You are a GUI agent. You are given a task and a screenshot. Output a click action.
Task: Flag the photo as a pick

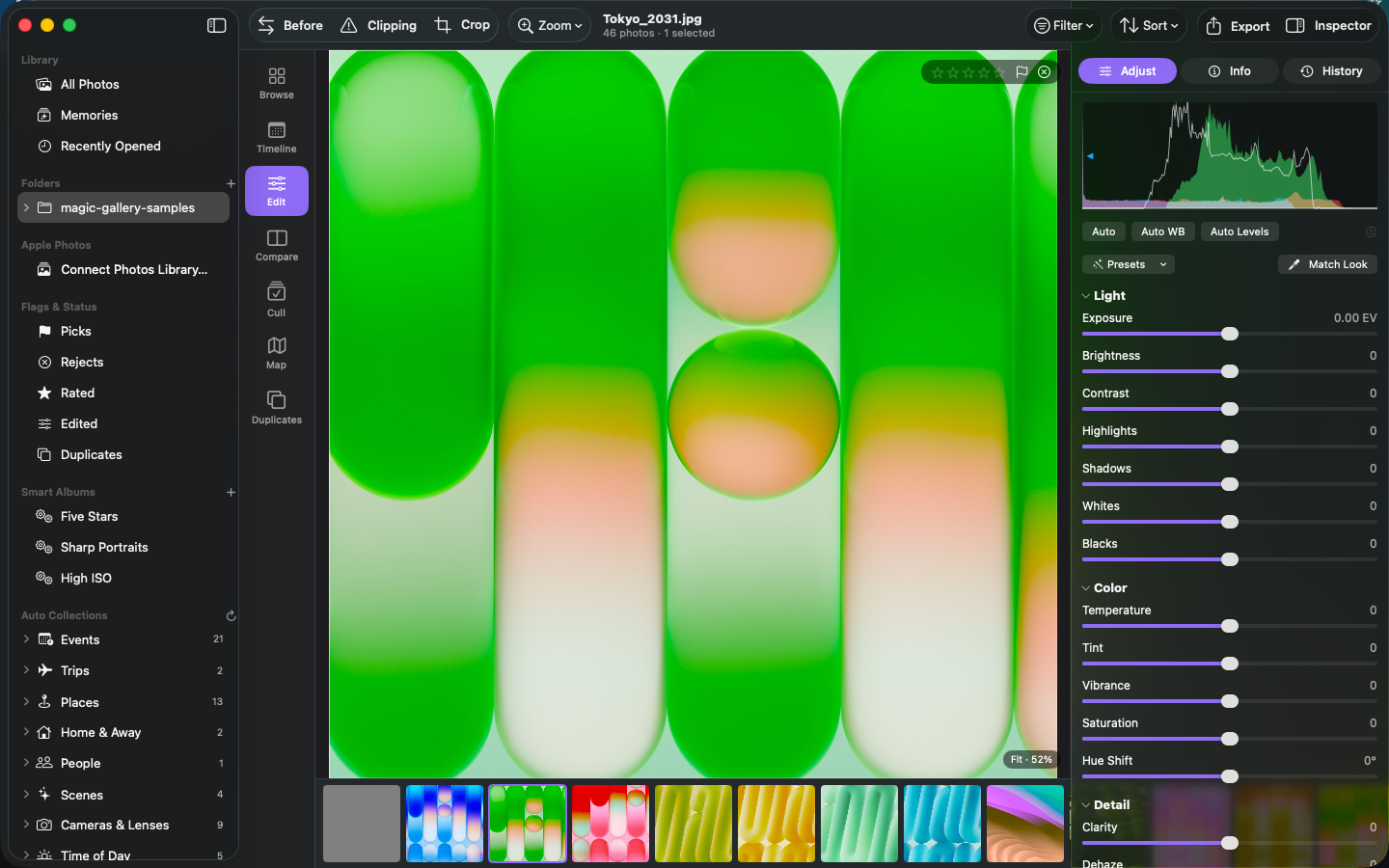coord(1021,72)
